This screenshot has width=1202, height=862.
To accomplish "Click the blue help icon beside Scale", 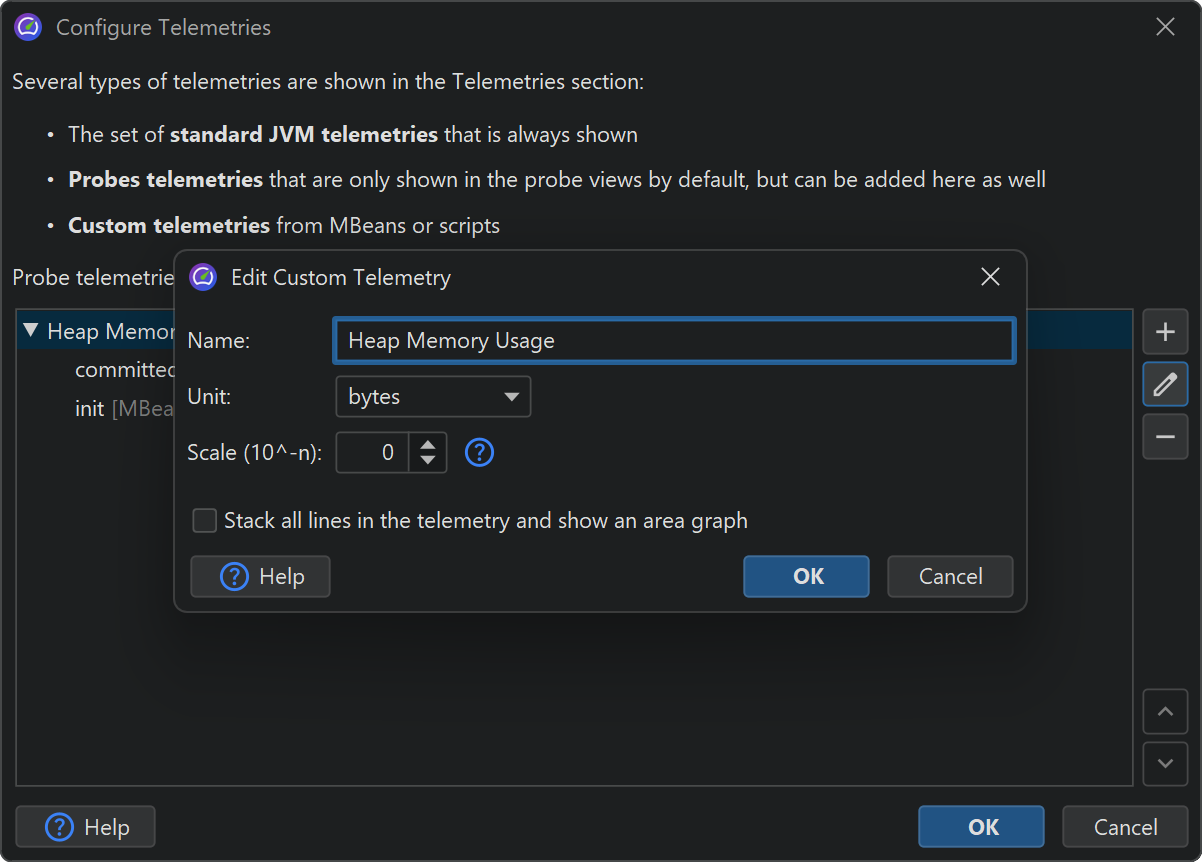I will point(480,453).
